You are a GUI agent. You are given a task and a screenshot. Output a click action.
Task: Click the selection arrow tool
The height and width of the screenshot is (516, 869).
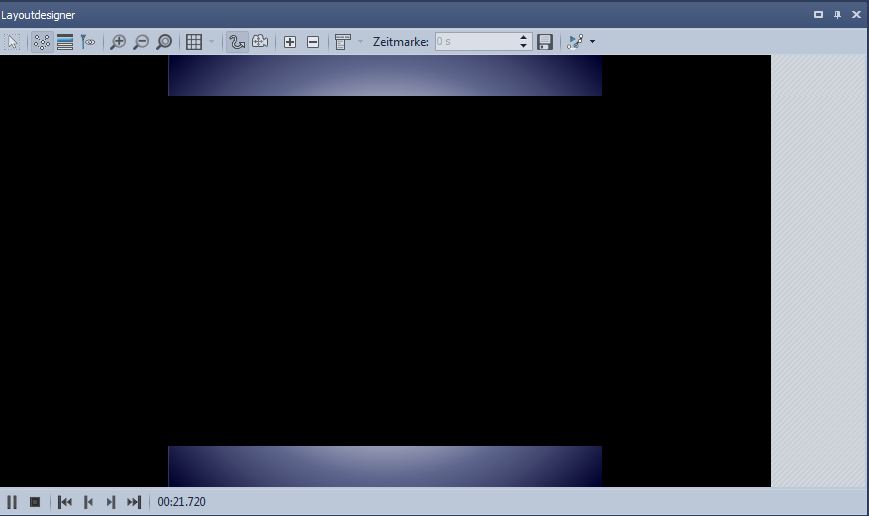[x=13, y=42]
